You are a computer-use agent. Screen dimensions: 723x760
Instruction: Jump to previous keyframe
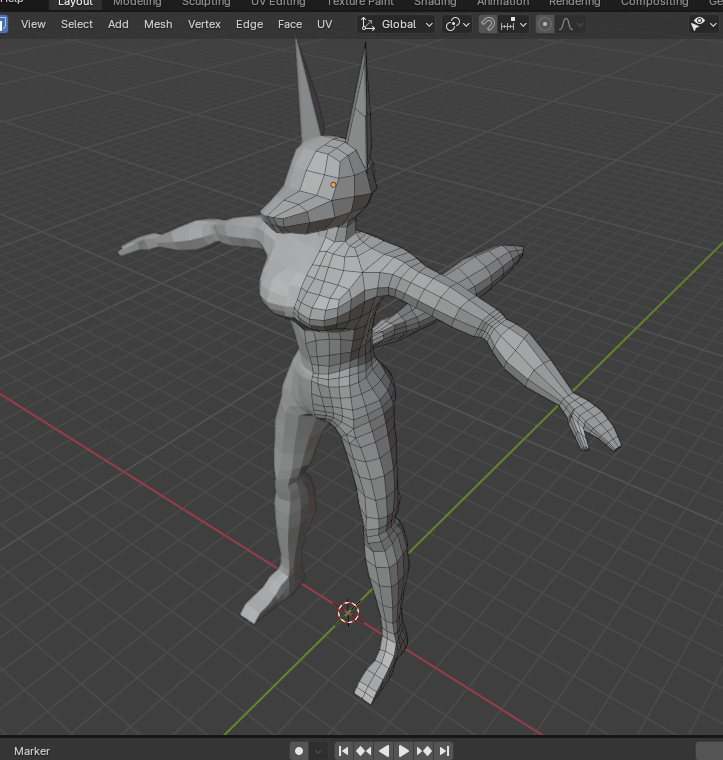[363, 750]
